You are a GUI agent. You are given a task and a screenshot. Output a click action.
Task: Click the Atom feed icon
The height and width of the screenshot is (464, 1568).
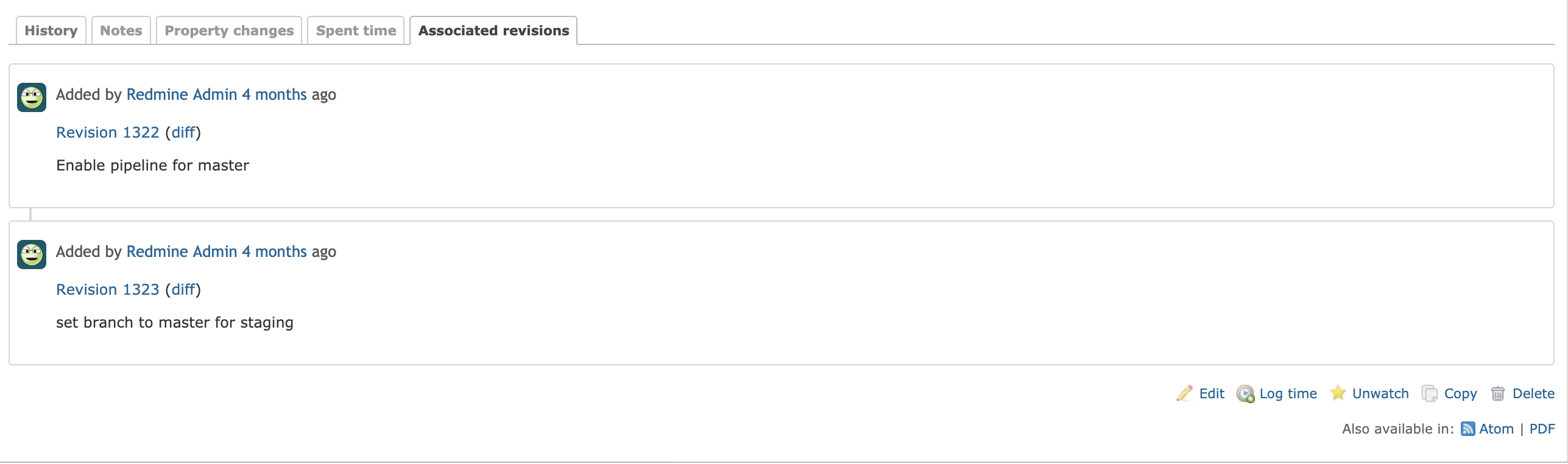(1468, 429)
